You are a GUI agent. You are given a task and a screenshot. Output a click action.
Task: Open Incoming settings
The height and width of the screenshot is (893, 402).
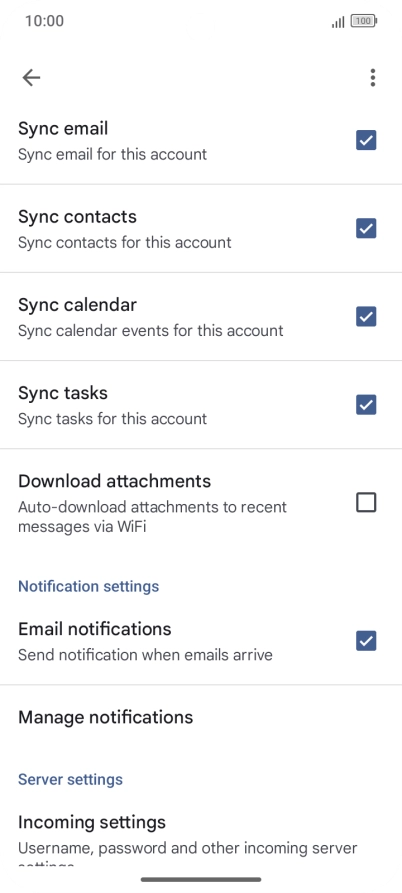(x=201, y=837)
